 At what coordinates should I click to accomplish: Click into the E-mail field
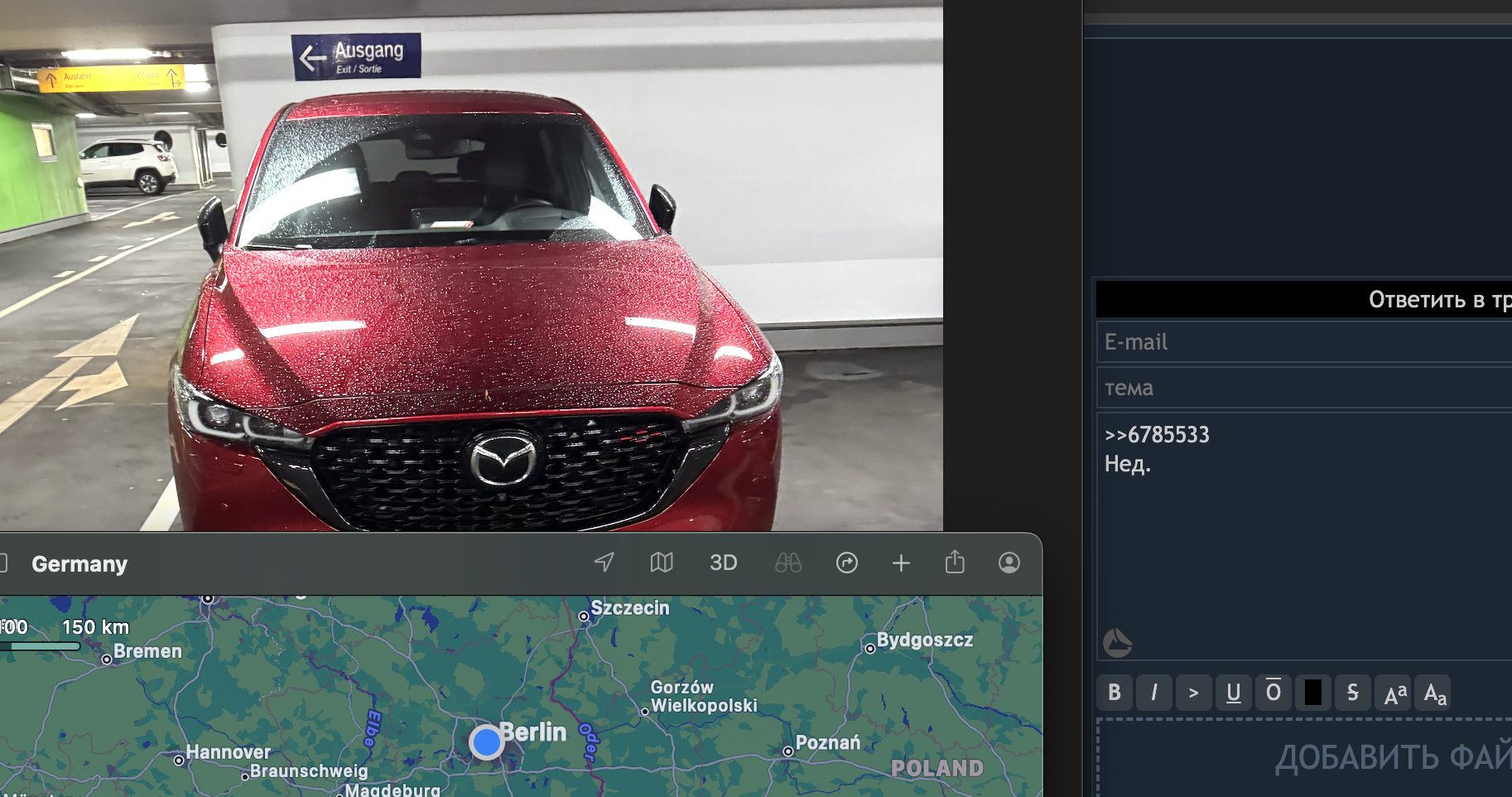[x=1304, y=341]
